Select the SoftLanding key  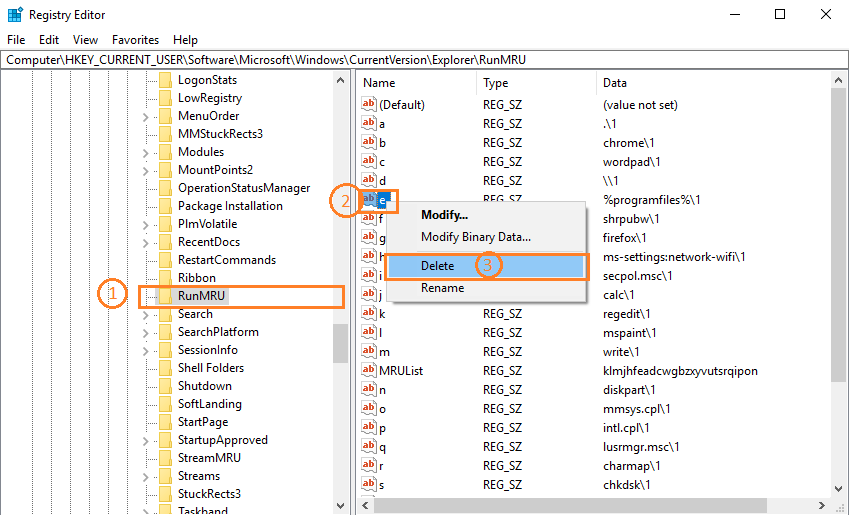(x=210, y=403)
